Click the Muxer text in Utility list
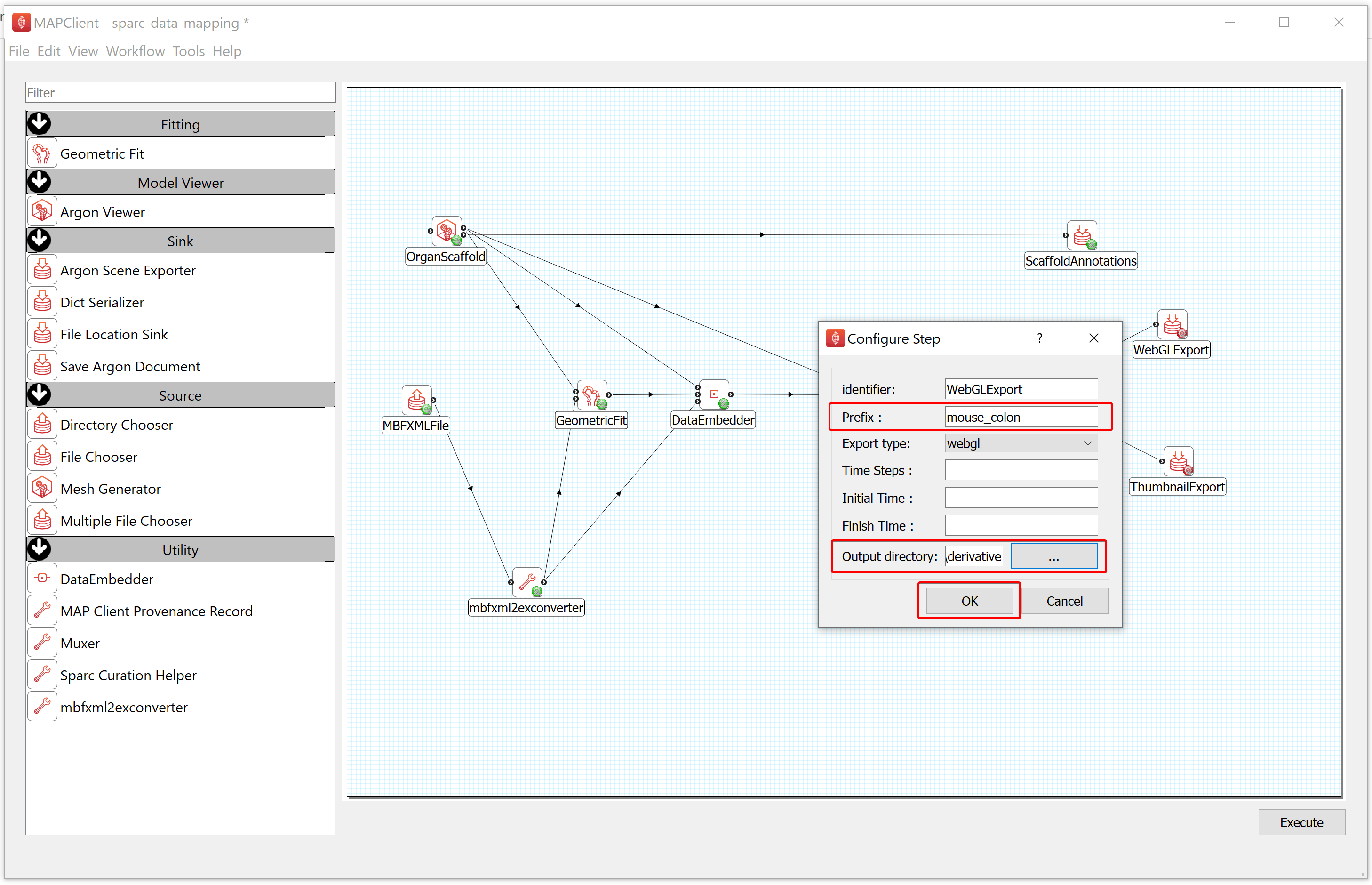Viewport: 1372px width, 885px height. click(80, 643)
